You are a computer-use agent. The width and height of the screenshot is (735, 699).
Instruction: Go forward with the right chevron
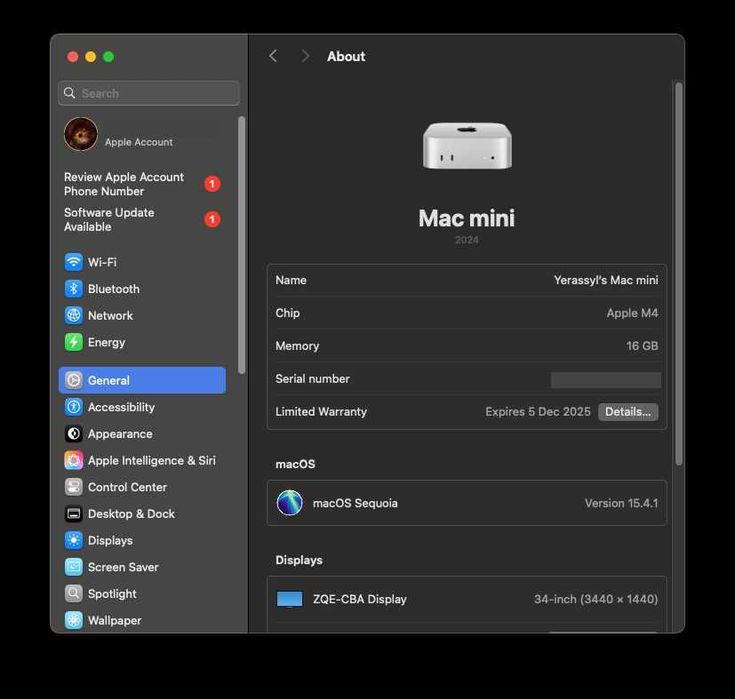305,56
